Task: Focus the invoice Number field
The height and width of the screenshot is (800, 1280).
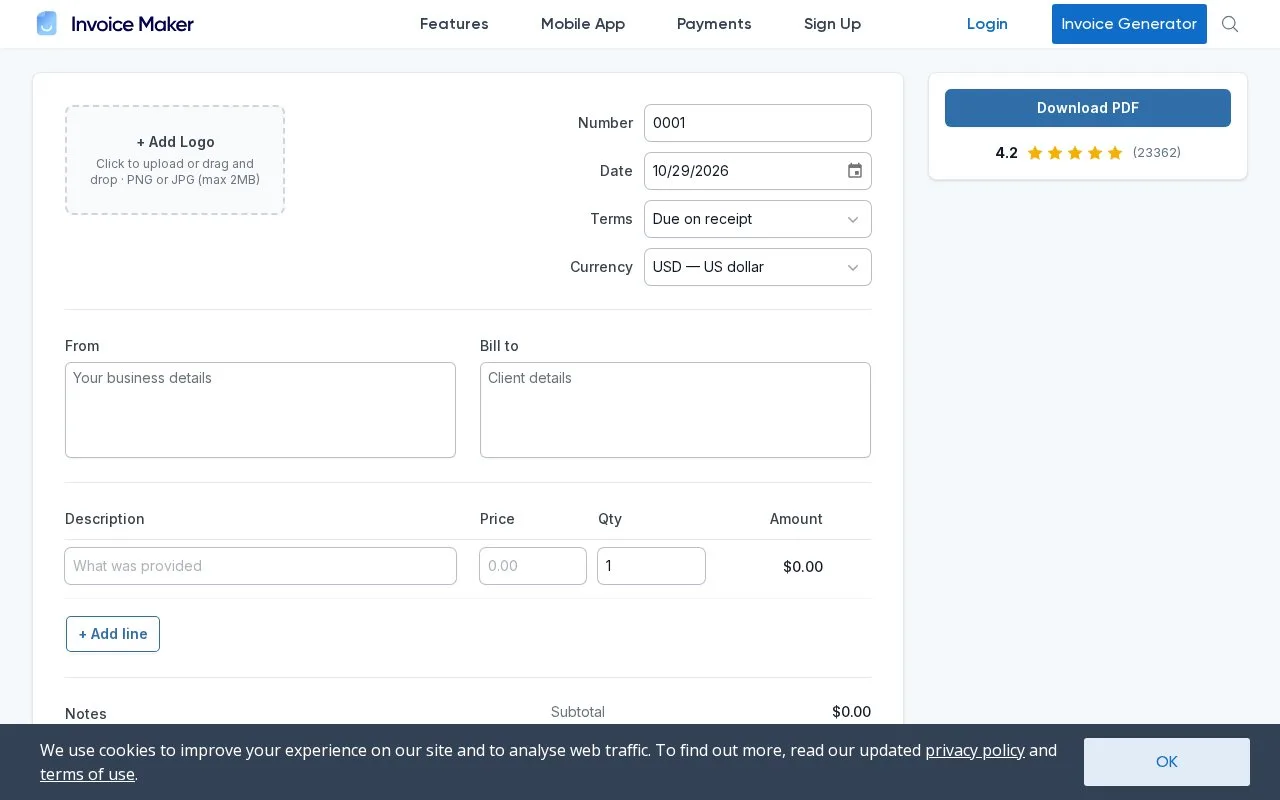Action: (x=758, y=123)
